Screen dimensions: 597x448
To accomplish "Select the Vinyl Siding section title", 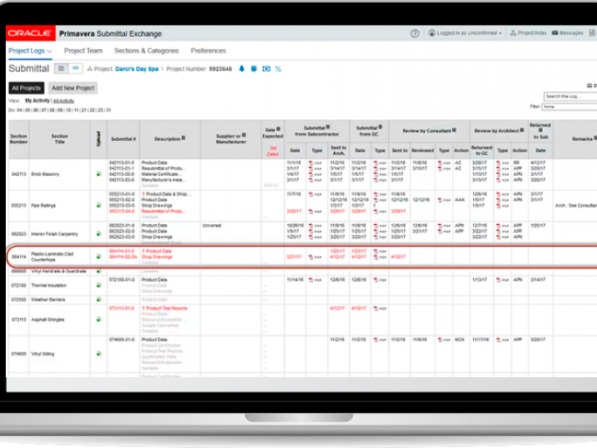I will (x=43, y=354).
